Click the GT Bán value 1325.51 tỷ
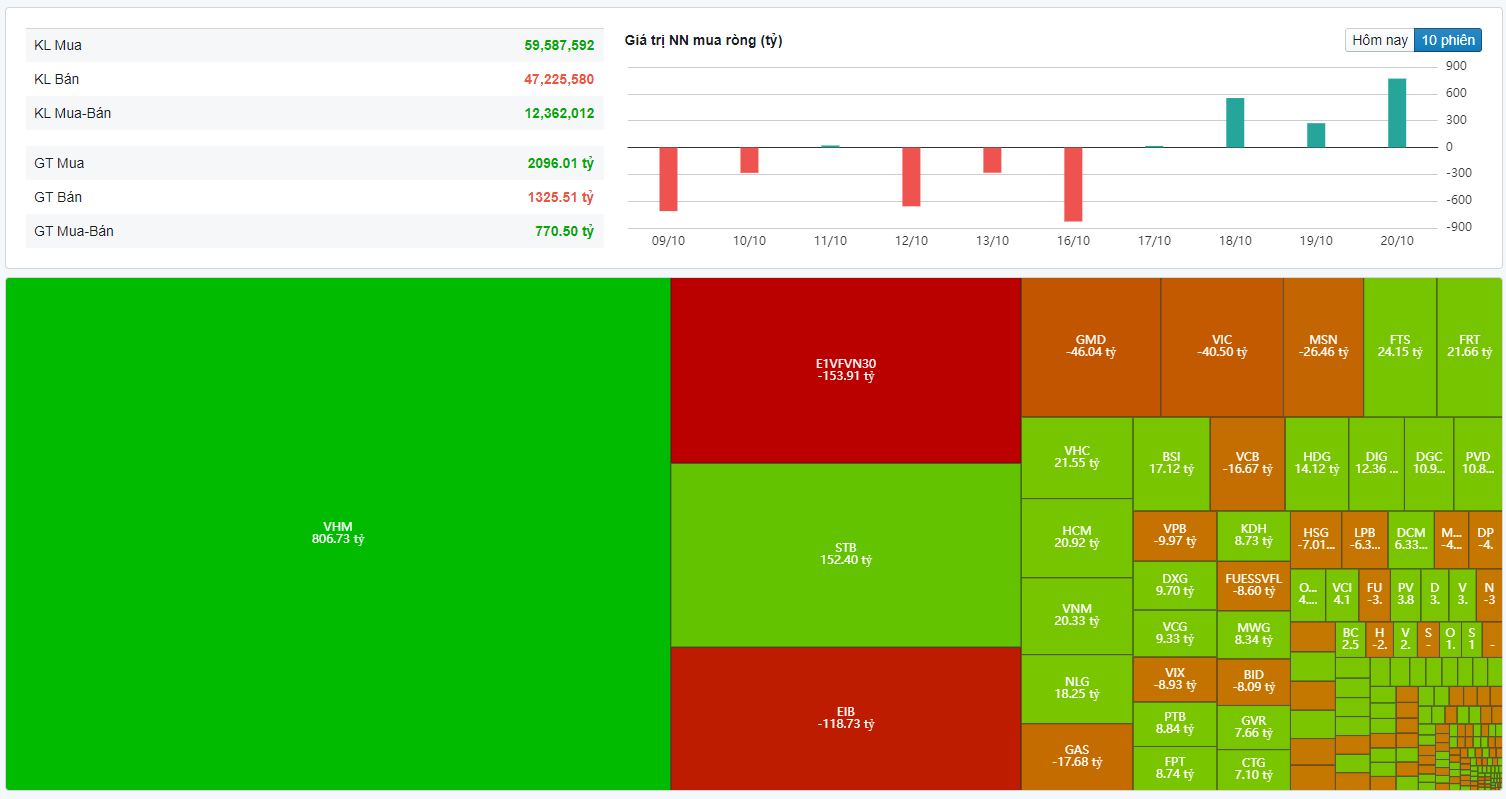The width and height of the screenshot is (1506, 799). point(561,197)
